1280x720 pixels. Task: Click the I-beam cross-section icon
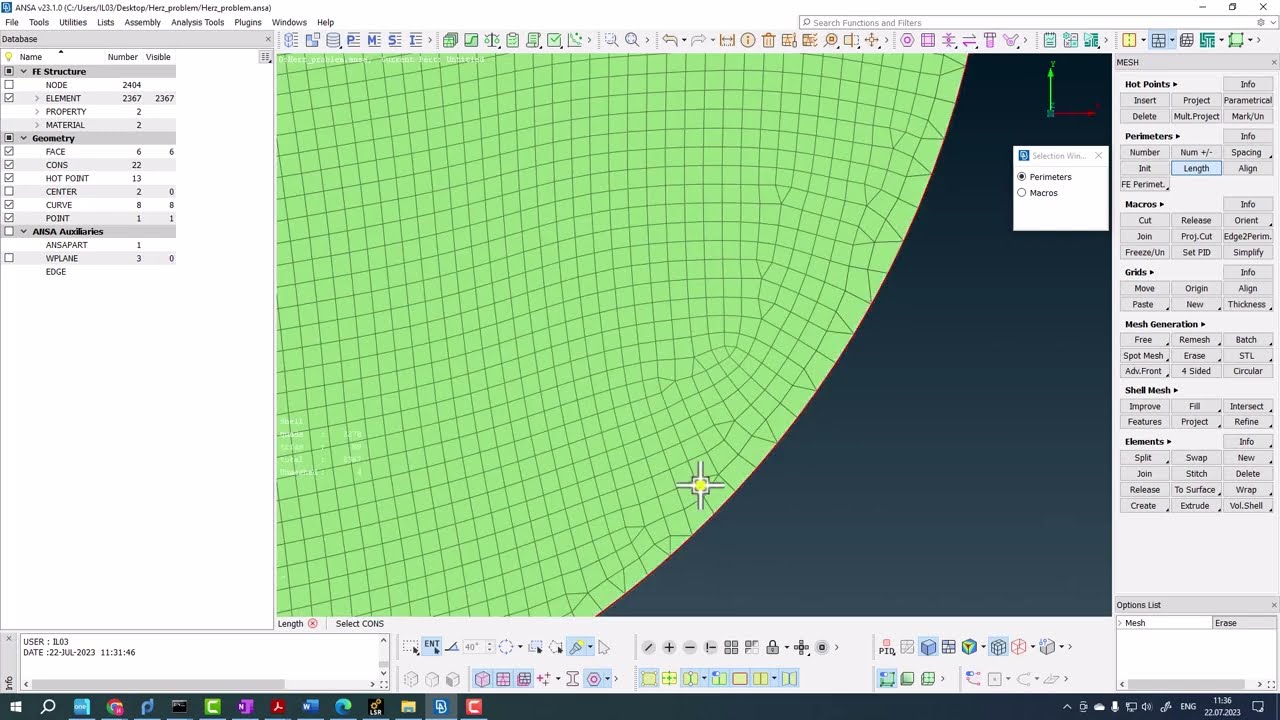pyautogui.click(x=573, y=679)
